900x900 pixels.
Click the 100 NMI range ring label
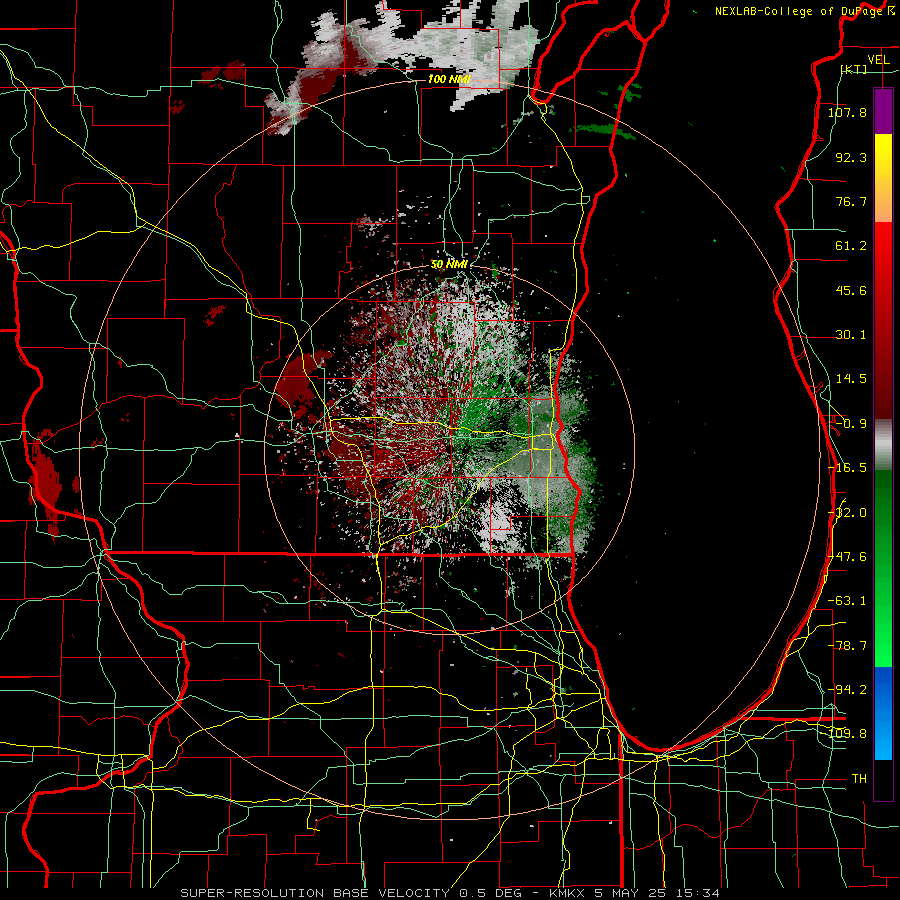449,79
